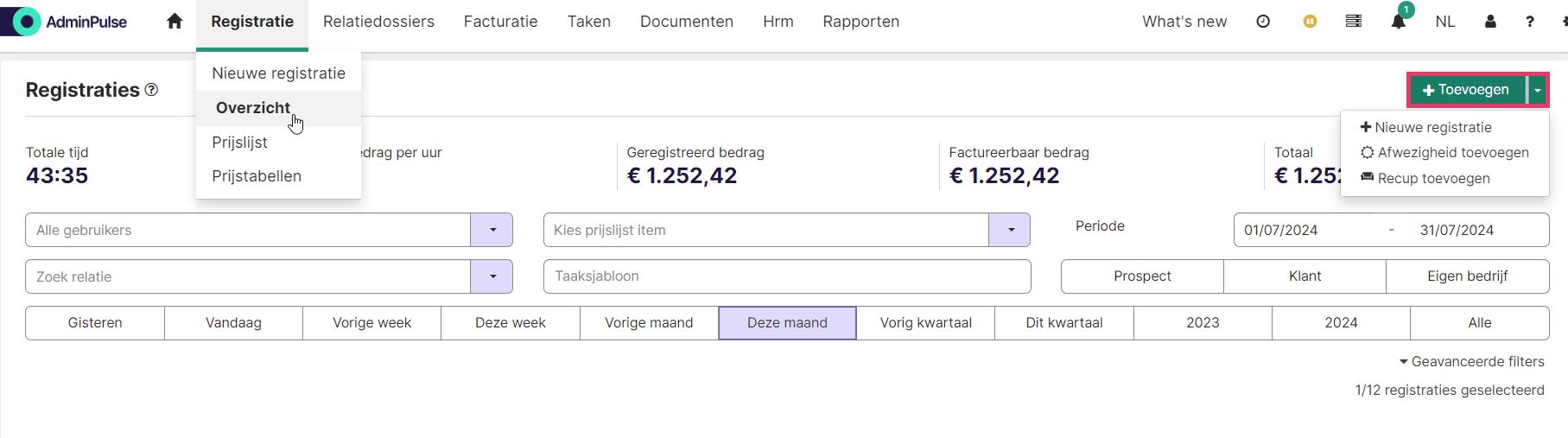
Task: Expand the Kies prijslijst item dropdown
Action: click(x=1010, y=230)
